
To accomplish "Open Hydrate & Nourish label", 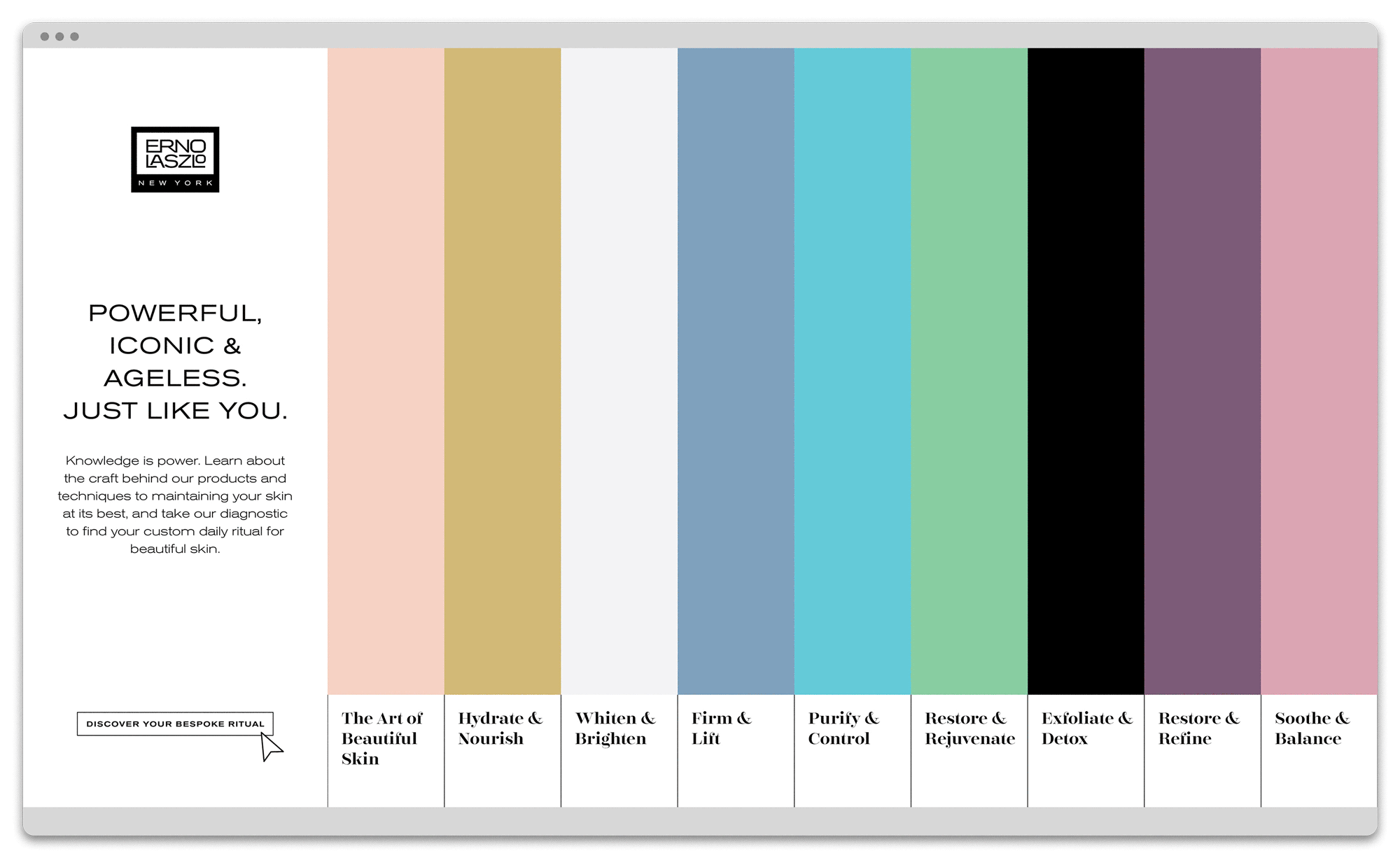I will (x=500, y=728).
